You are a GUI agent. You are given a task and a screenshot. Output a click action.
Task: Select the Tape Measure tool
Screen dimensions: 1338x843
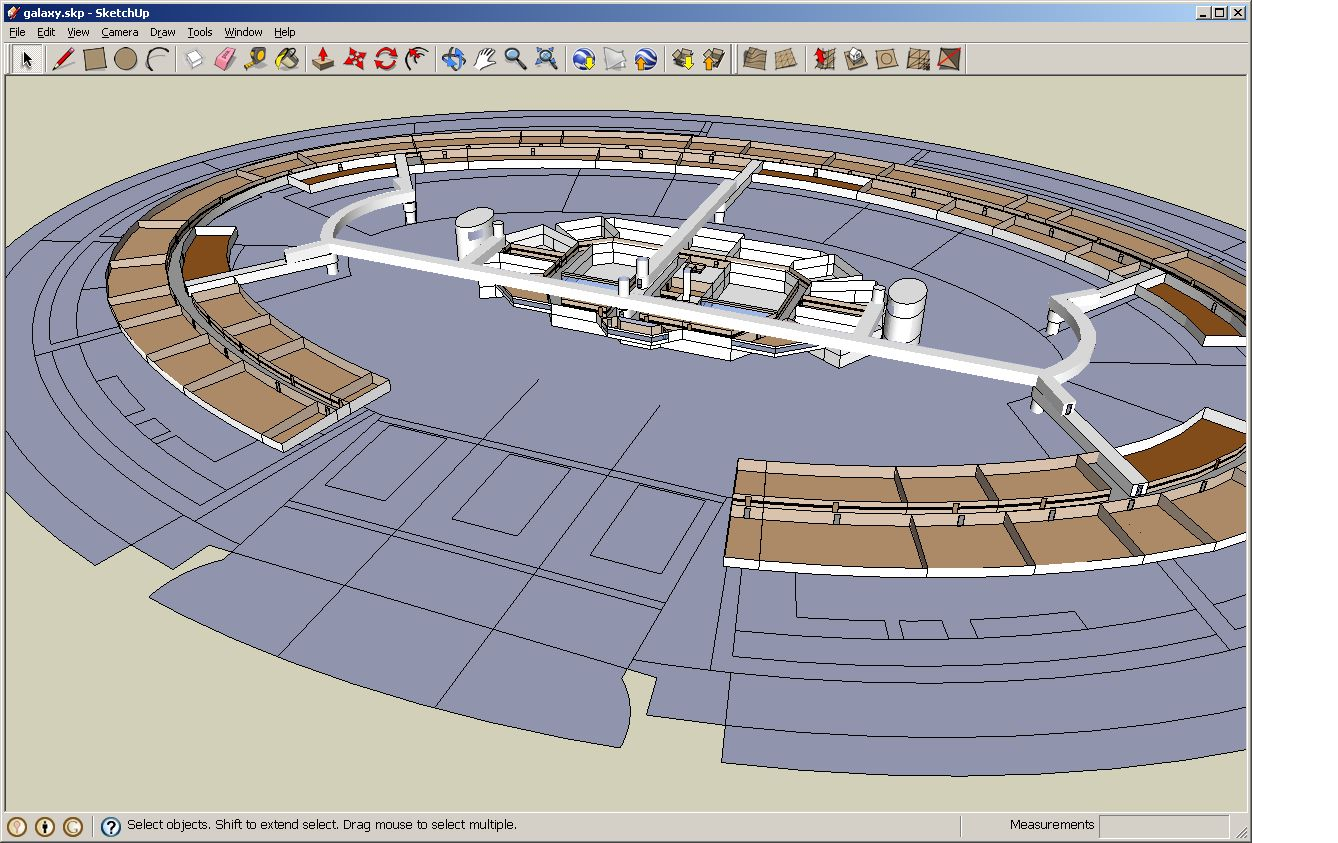[x=255, y=59]
